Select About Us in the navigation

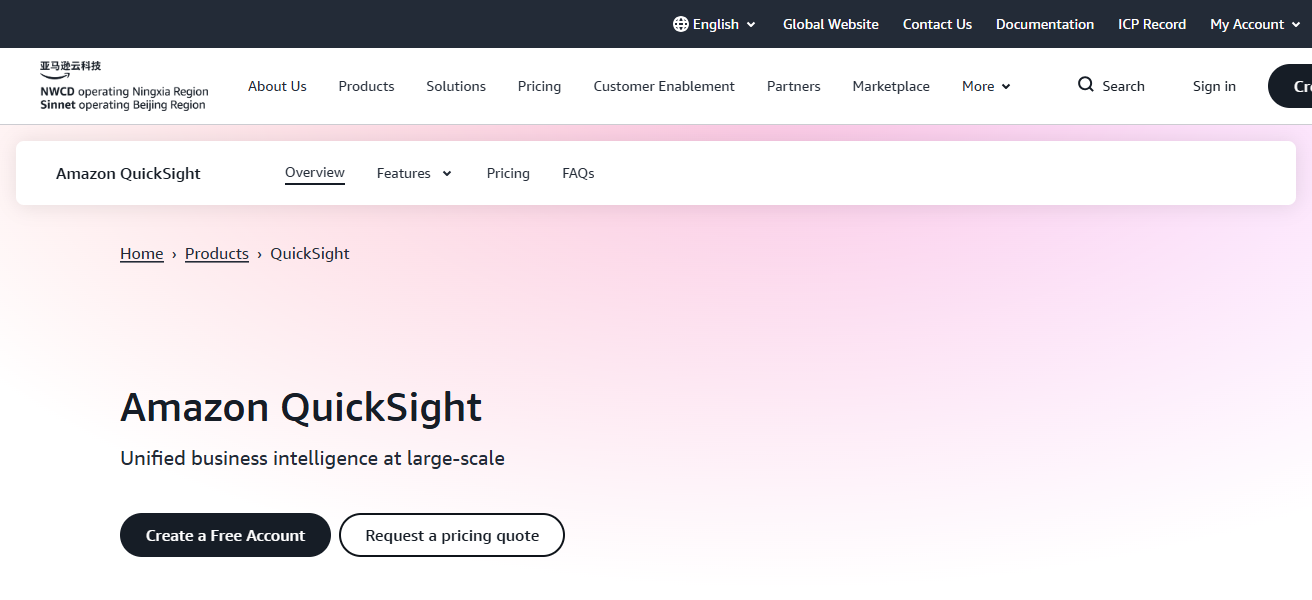coord(277,86)
